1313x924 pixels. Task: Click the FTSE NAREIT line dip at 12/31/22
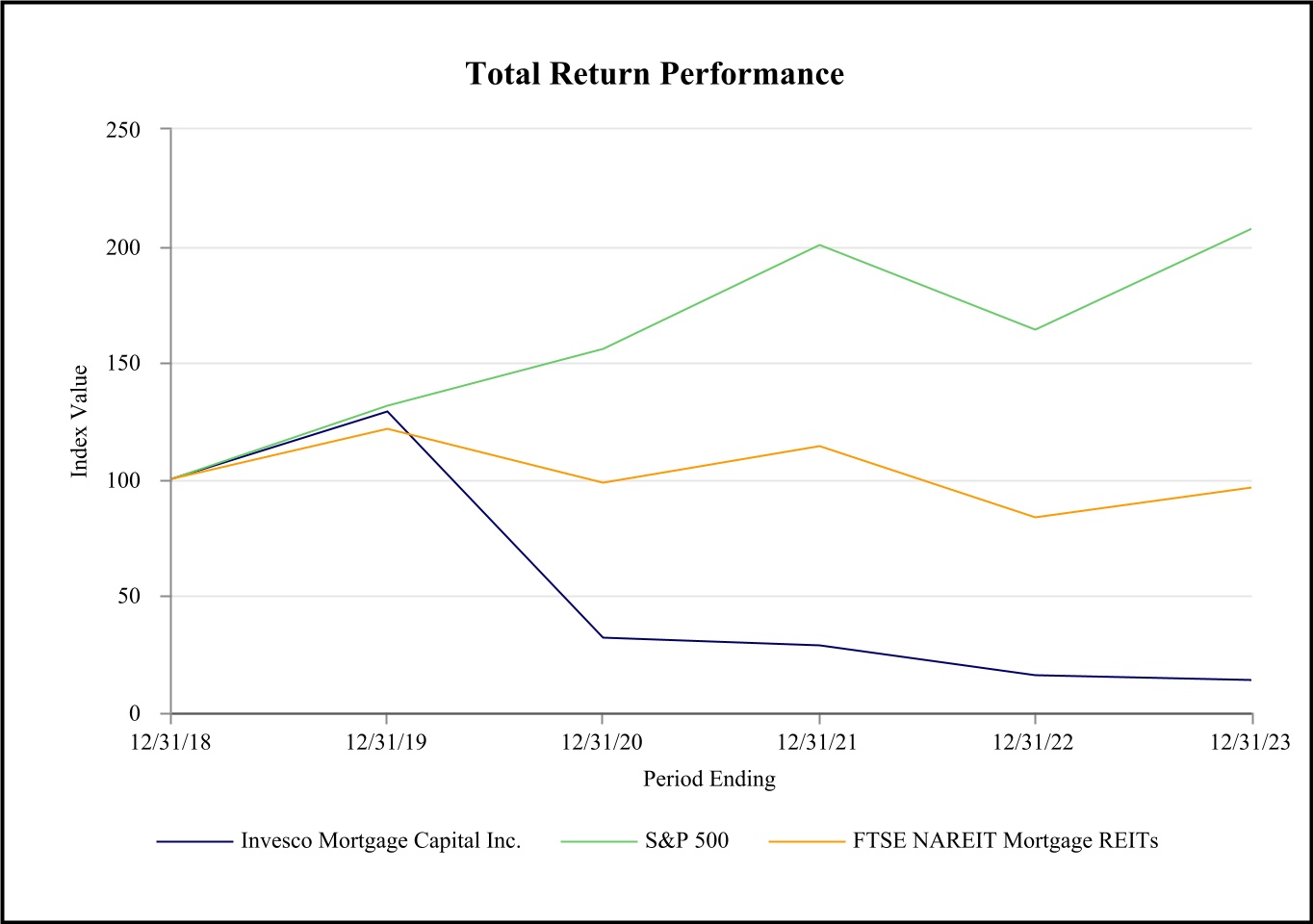(x=1035, y=517)
